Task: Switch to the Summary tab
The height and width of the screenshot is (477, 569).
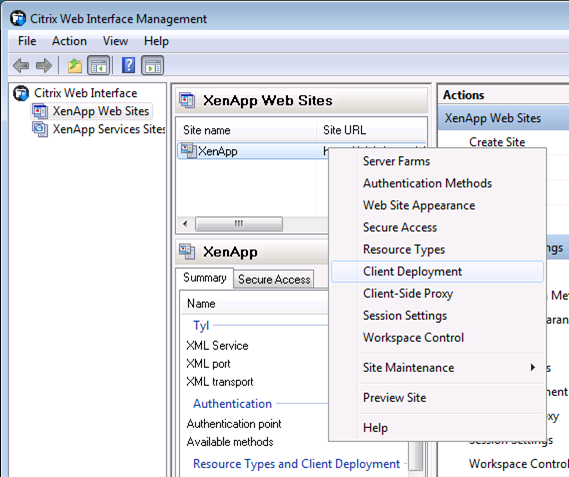Action: coord(205,278)
